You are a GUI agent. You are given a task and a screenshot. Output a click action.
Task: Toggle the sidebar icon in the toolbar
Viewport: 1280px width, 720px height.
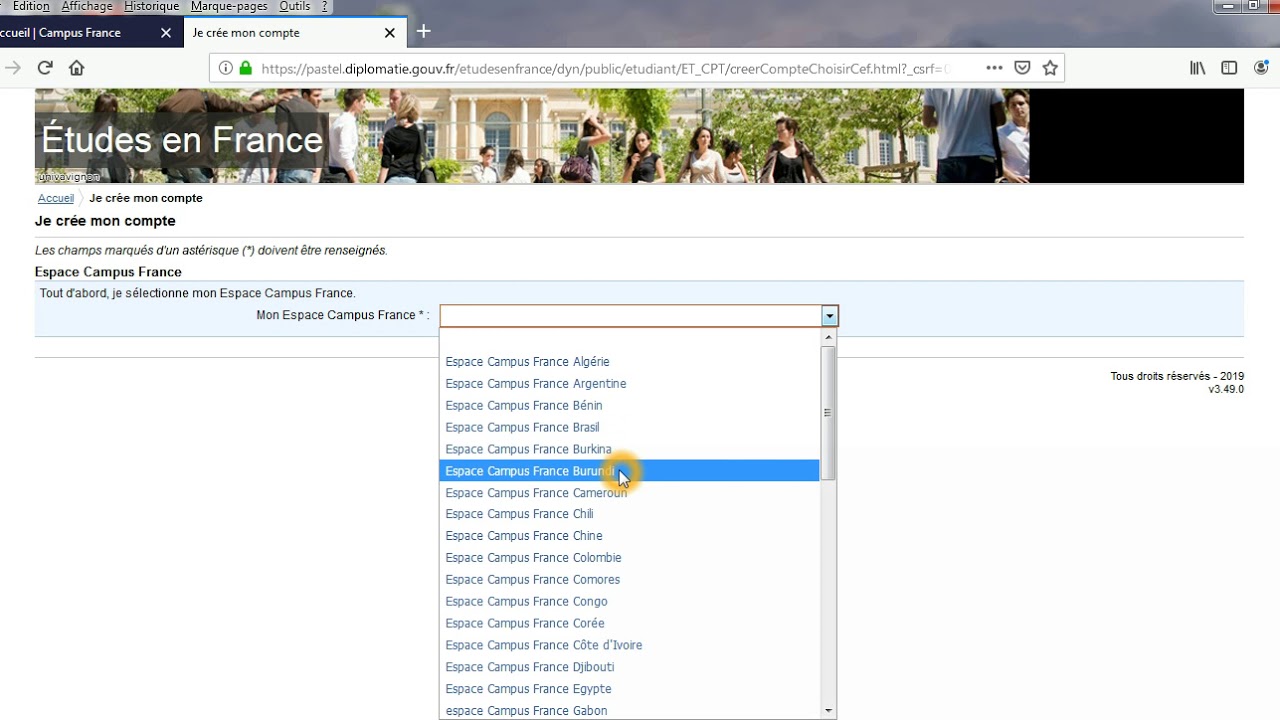tap(1229, 68)
